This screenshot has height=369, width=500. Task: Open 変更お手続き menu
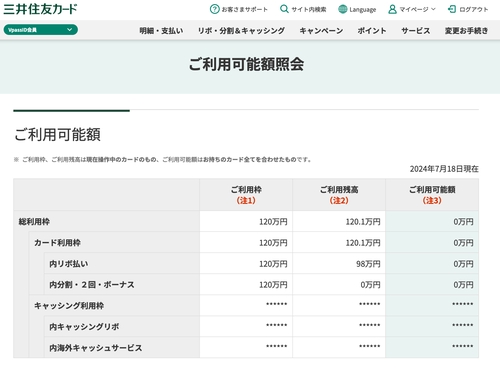pos(466,31)
